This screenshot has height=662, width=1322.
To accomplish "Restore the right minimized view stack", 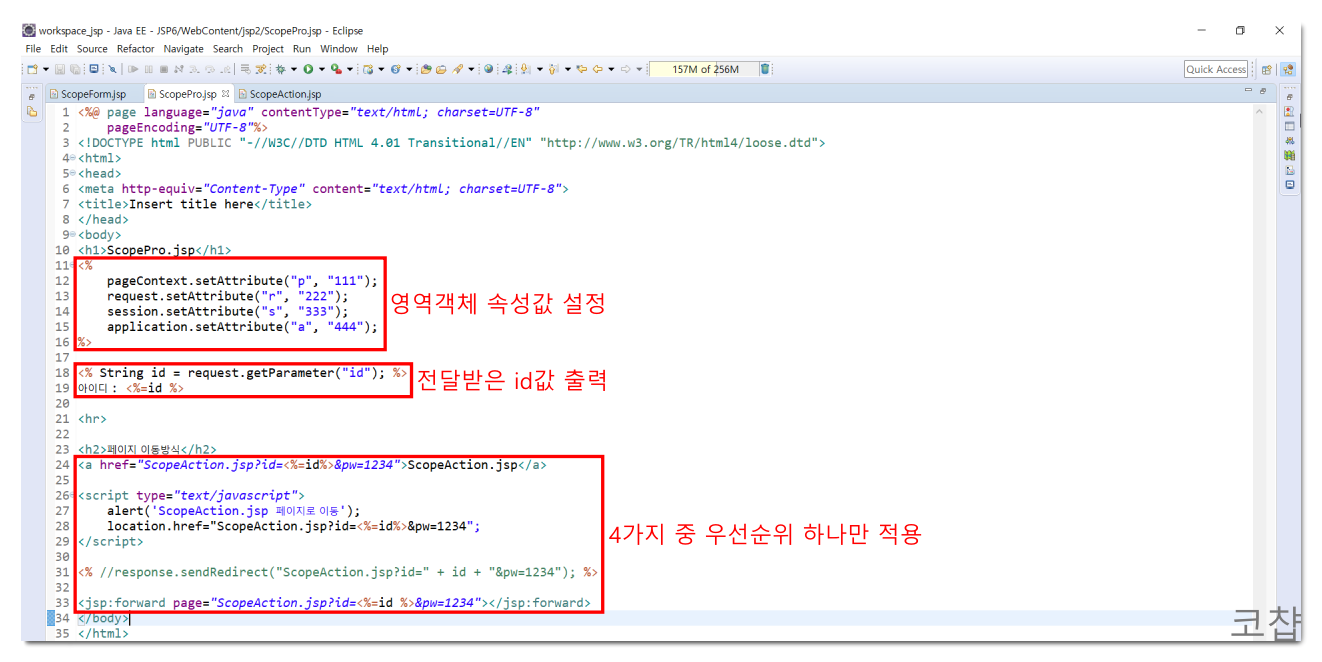I will coord(1289,97).
